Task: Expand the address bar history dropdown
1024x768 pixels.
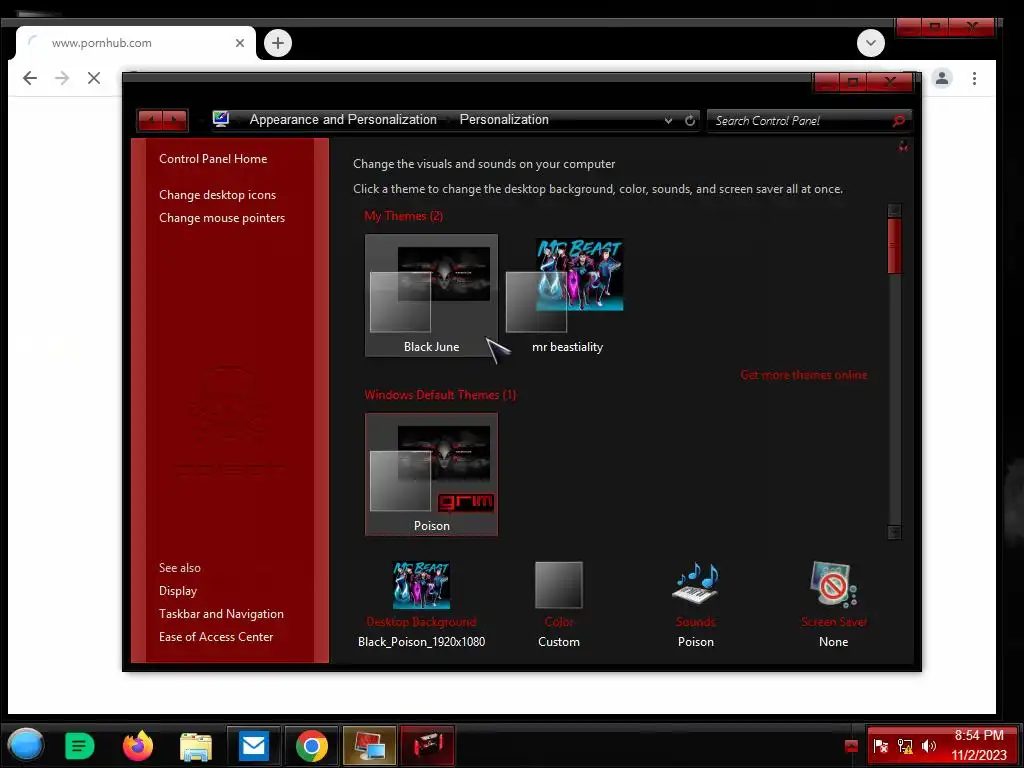Action: point(668,120)
